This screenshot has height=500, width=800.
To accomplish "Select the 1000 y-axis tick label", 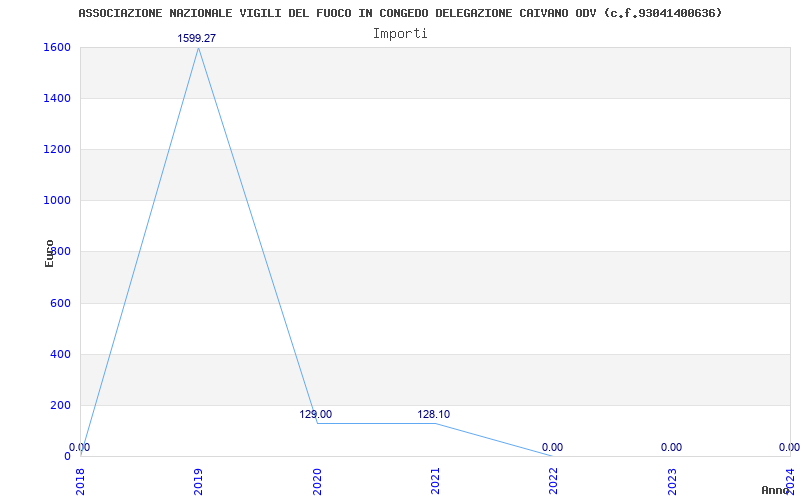I will [57, 200].
